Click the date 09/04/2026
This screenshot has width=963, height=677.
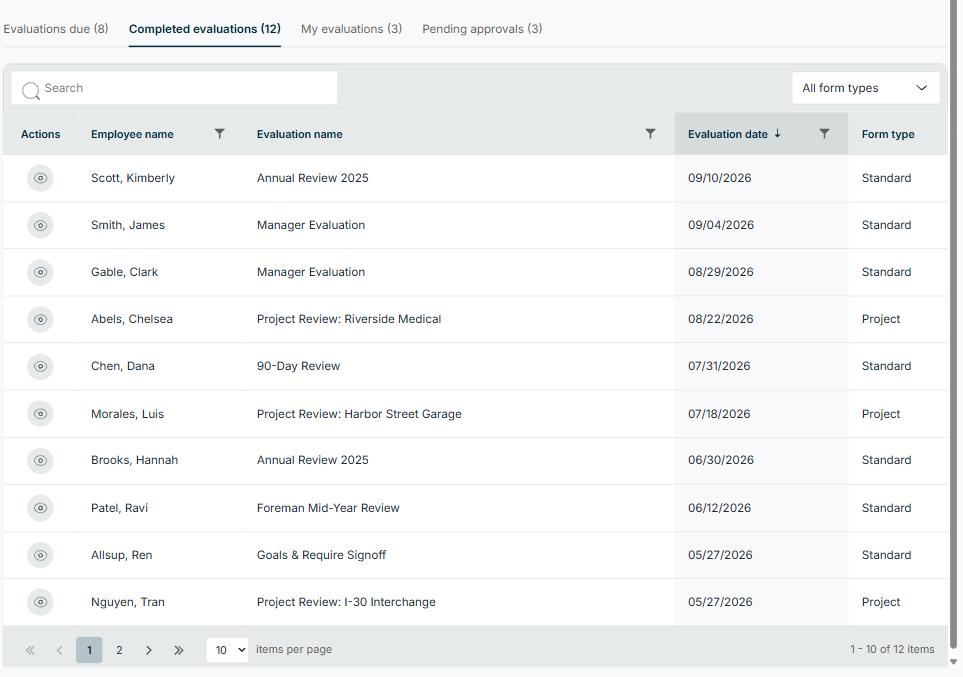click(721, 225)
